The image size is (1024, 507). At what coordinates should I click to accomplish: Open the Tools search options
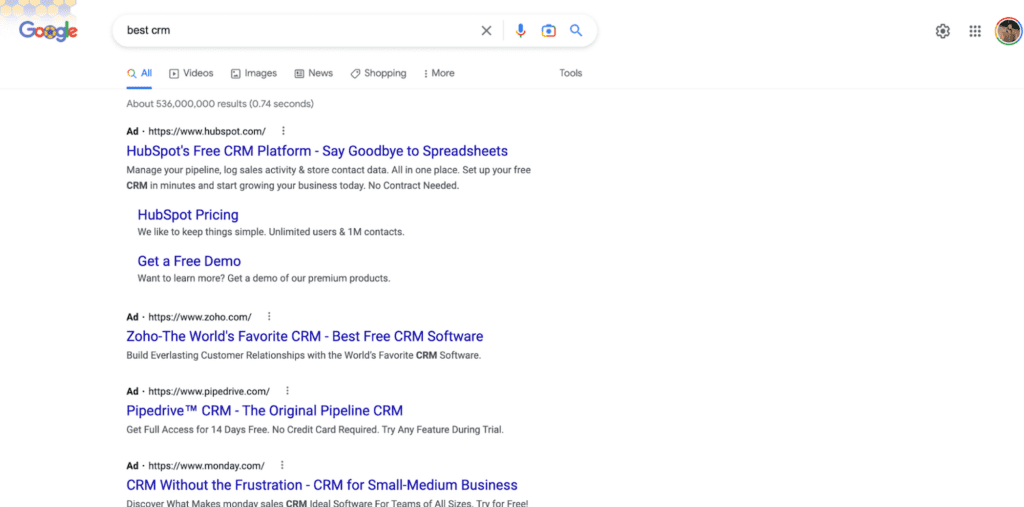pos(570,73)
